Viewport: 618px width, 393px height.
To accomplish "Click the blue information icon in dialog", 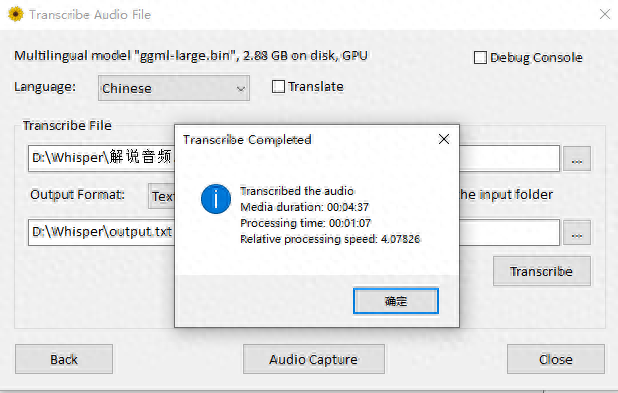I will pos(216,199).
